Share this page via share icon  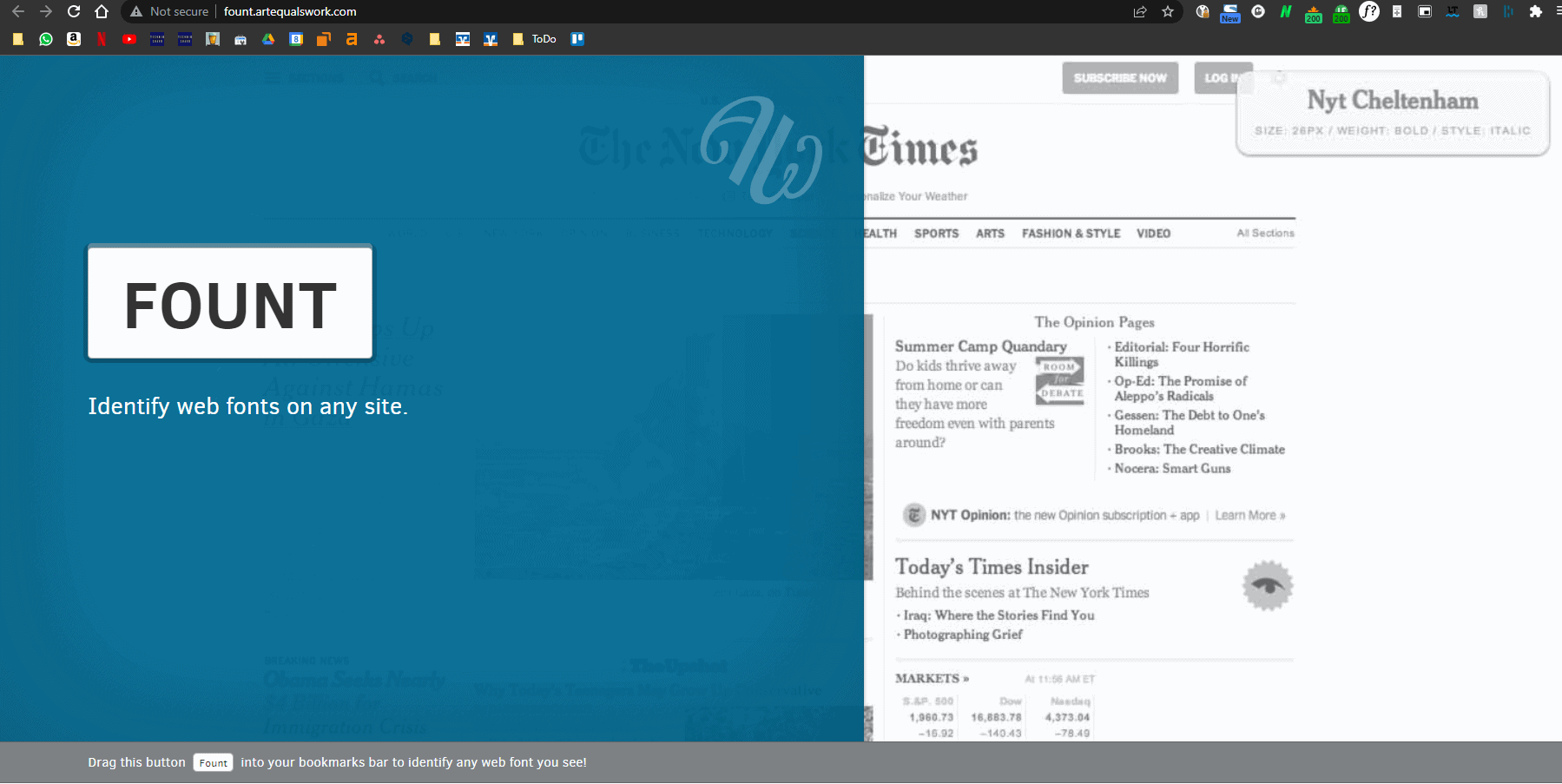coord(1140,11)
